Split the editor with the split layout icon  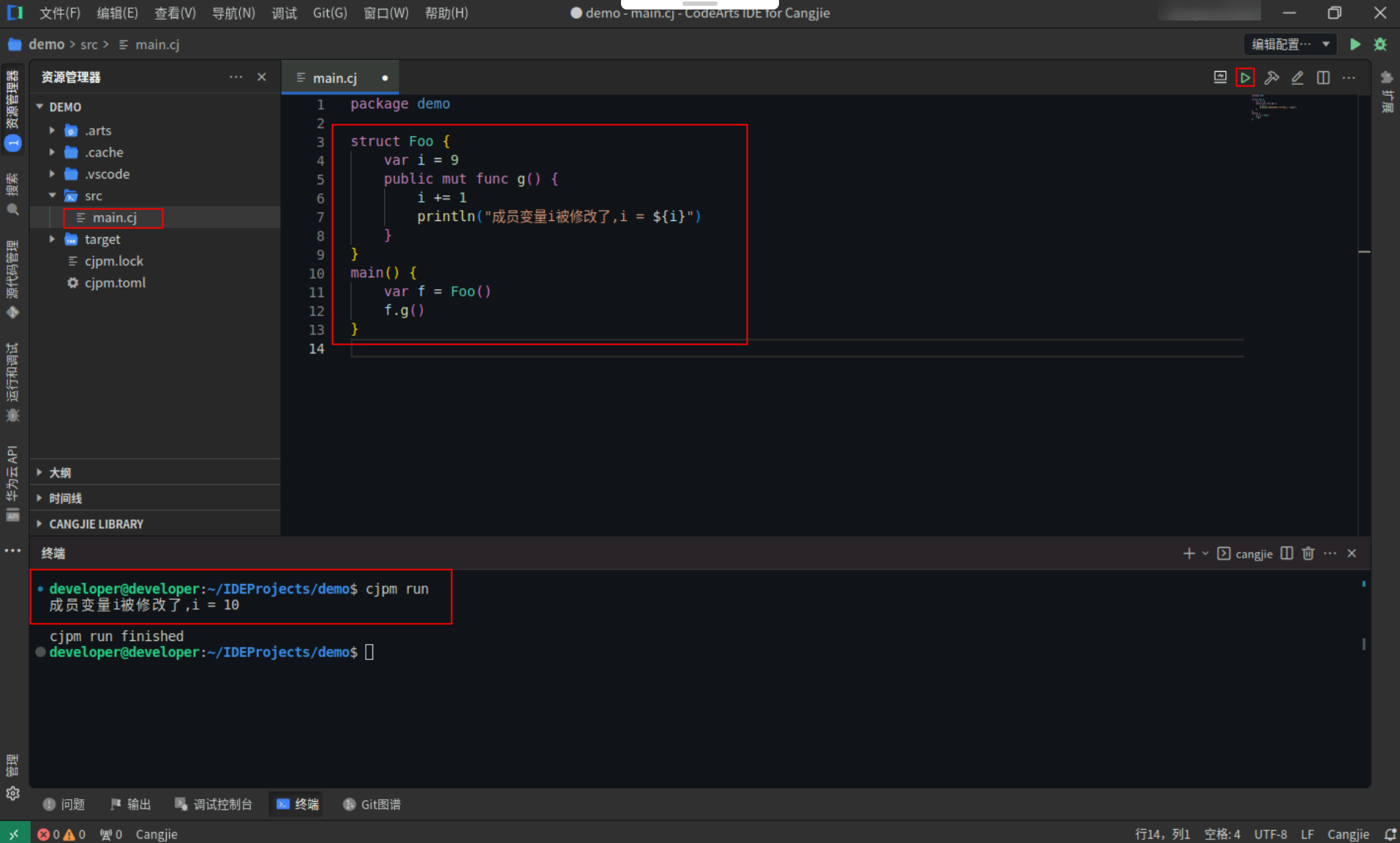(1323, 78)
